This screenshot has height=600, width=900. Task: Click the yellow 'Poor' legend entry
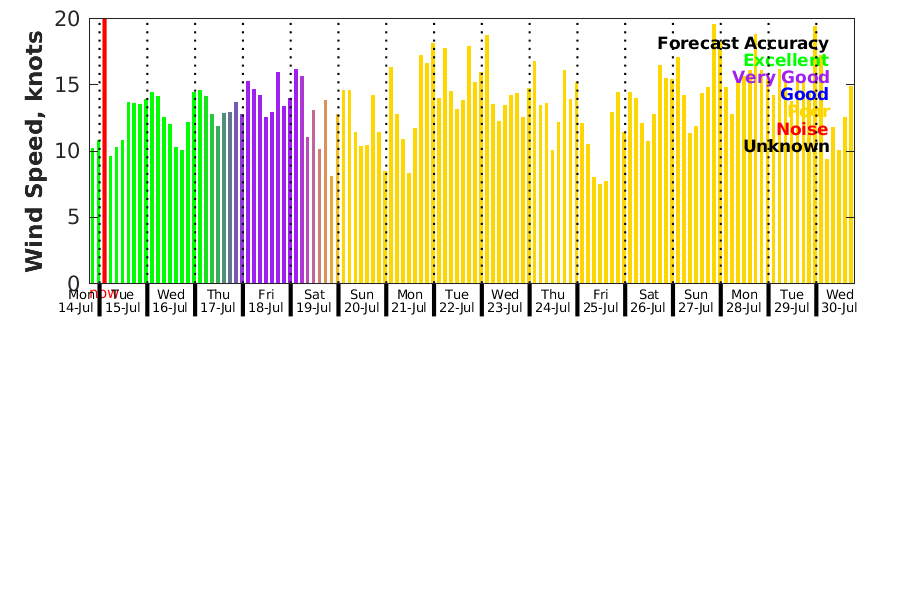point(808,111)
